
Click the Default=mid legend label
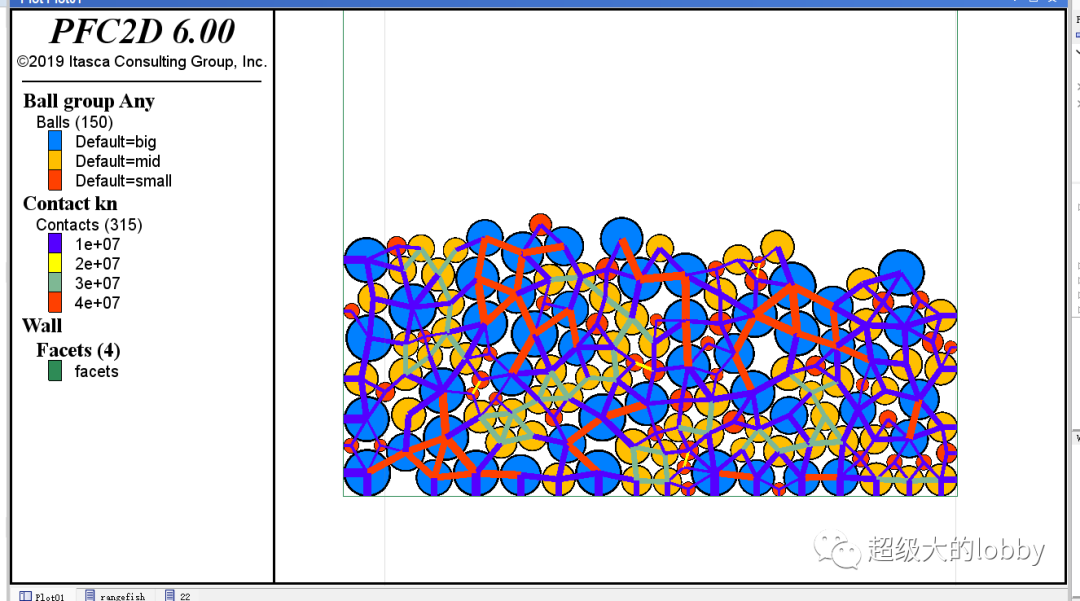[118, 161]
